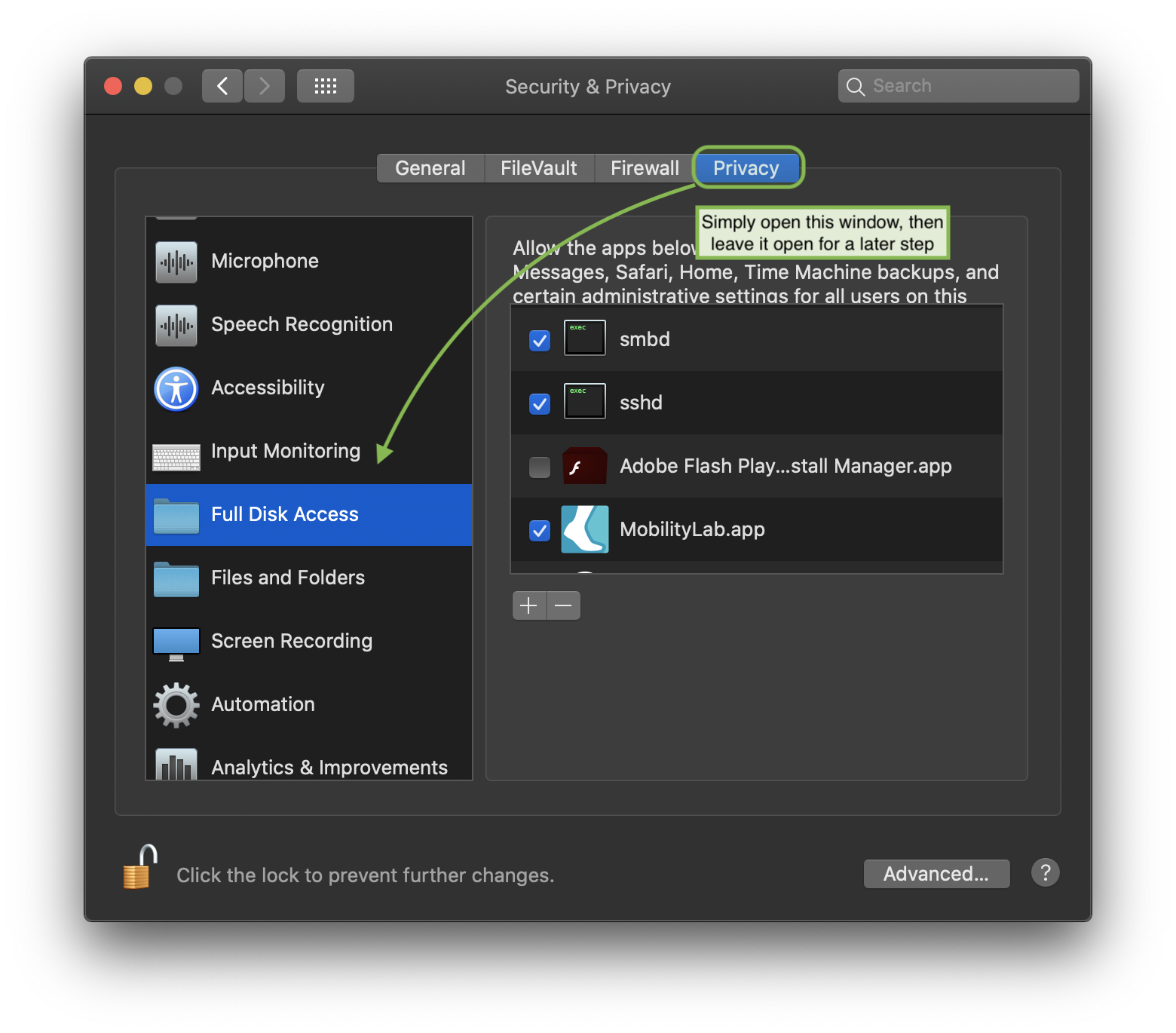
Task: Open the Screen Recording category icon
Action: (176, 641)
